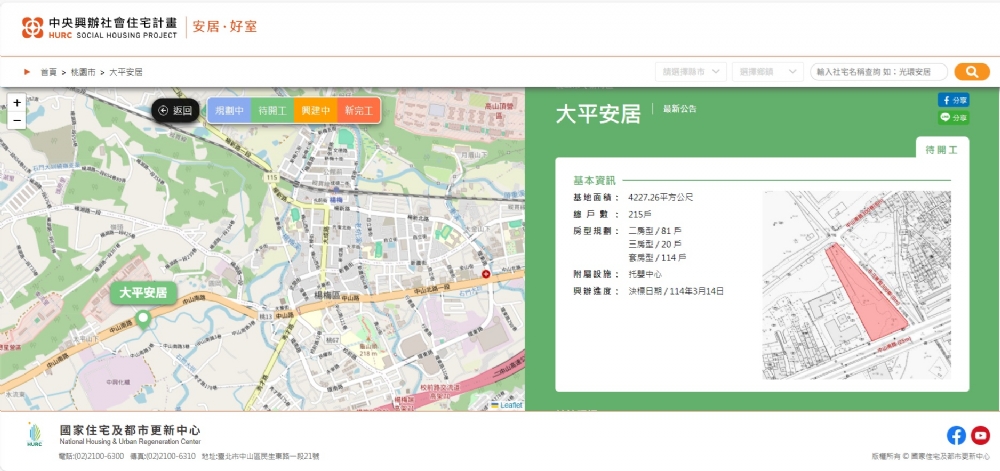
Task: Open the HURC Social Housing Project logo
Action: 99,27
